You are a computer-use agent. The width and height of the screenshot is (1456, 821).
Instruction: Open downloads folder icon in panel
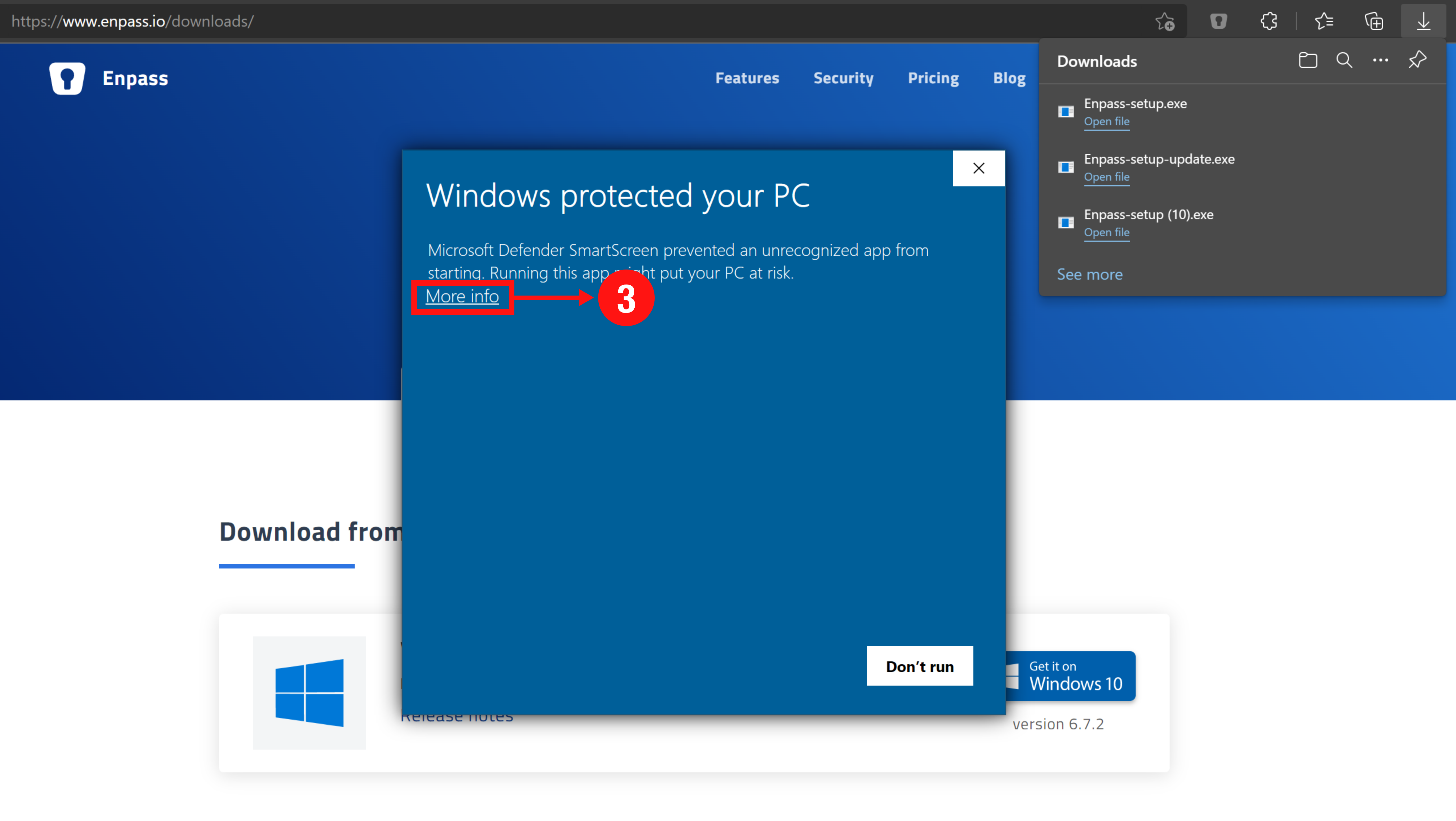(x=1308, y=61)
